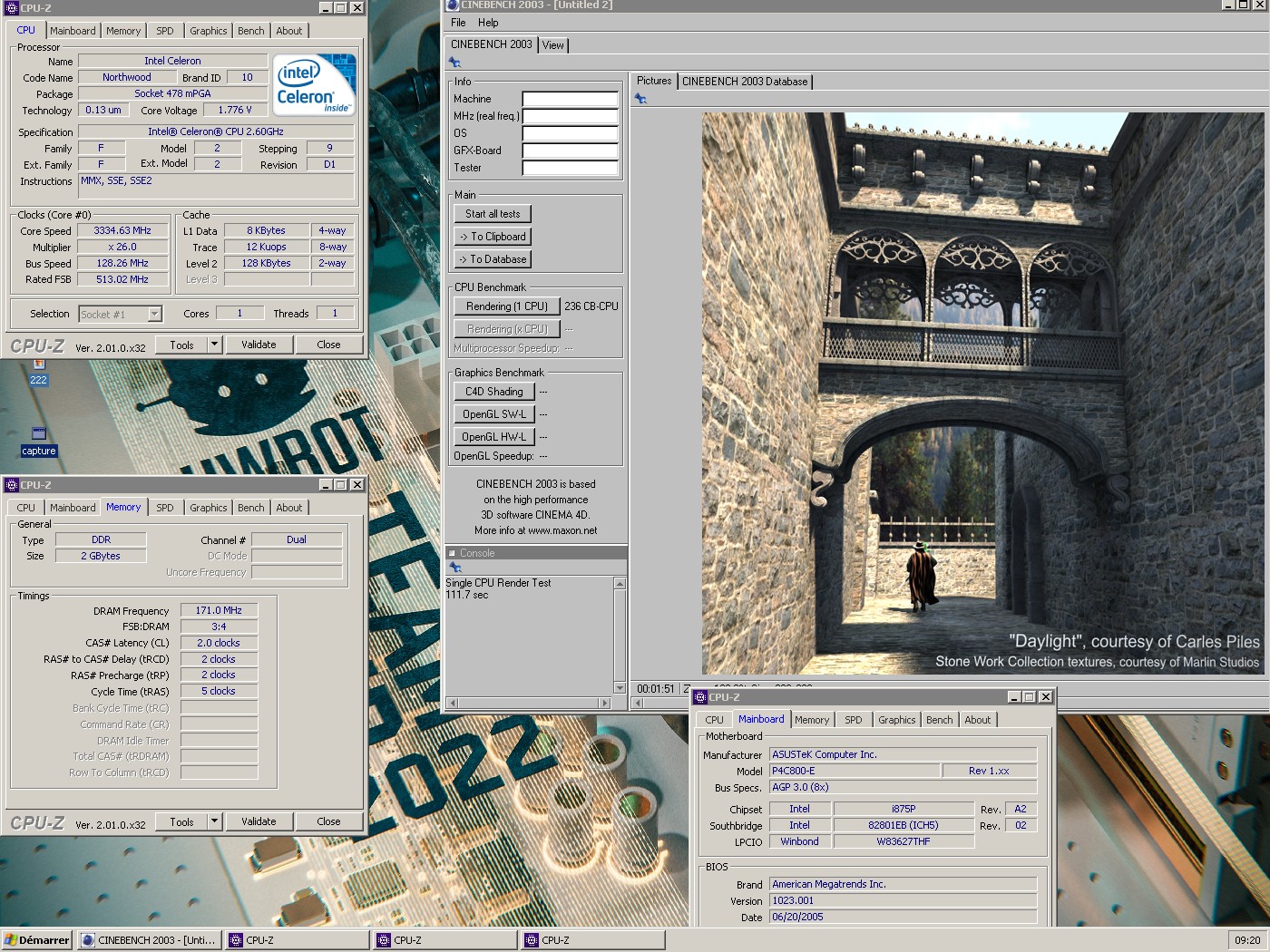Open the Help menu in CINEBENCH
The image size is (1270, 952).
click(488, 23)
